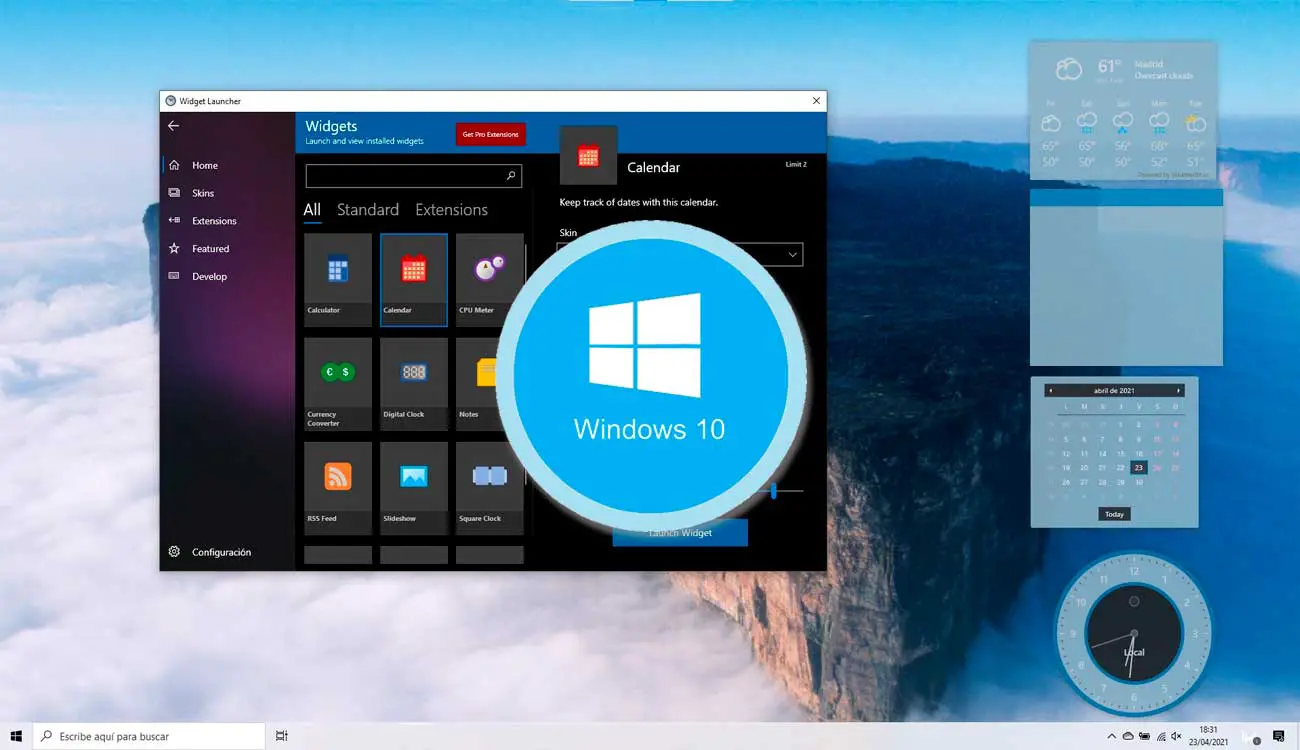Click the 'abril de 2021' calendar header
Screen dimensions: 1300x750
click(x=1114, y=391)
